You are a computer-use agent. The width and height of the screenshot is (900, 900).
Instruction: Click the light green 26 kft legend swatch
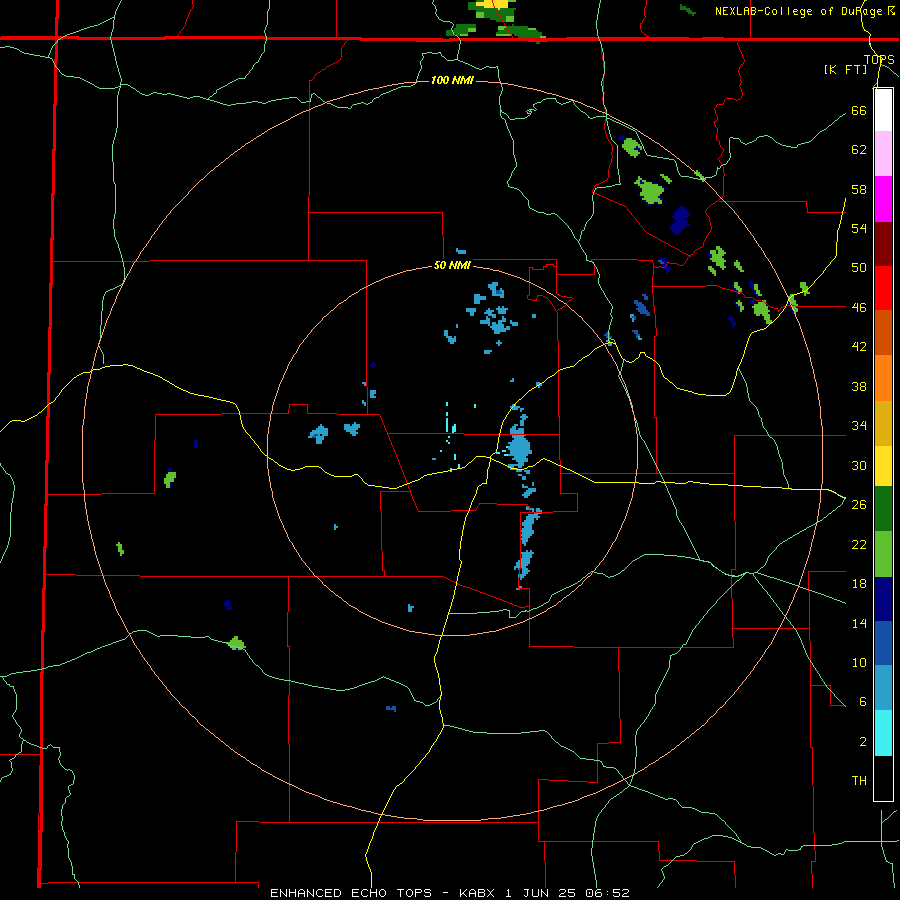click(883, 554)
